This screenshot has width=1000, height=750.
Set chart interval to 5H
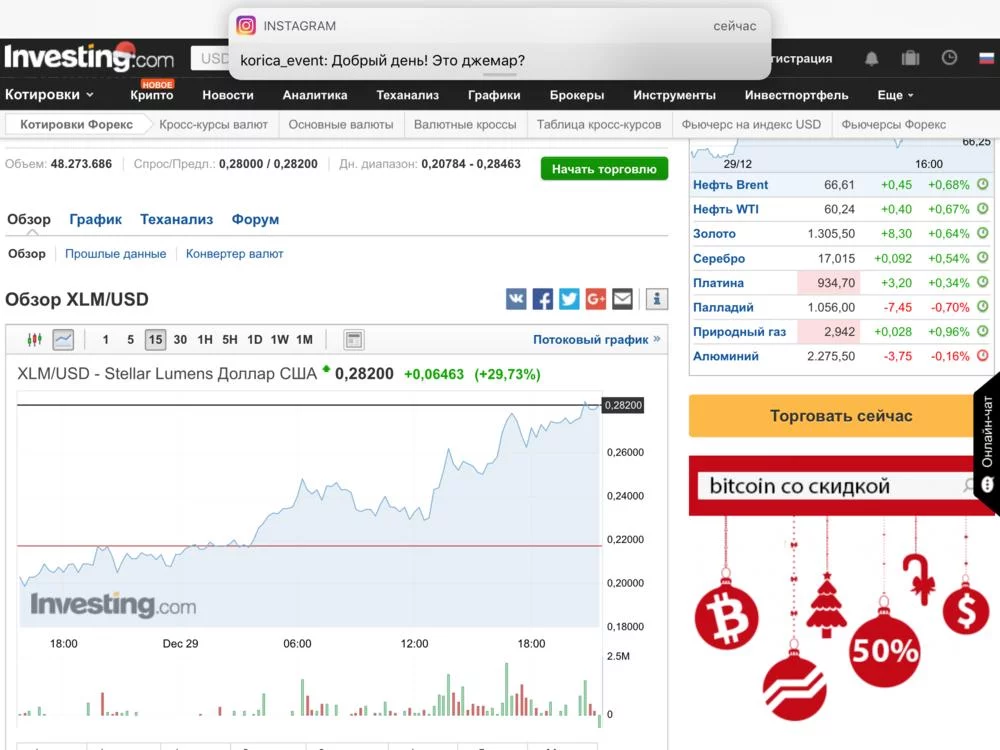(230, 339)
